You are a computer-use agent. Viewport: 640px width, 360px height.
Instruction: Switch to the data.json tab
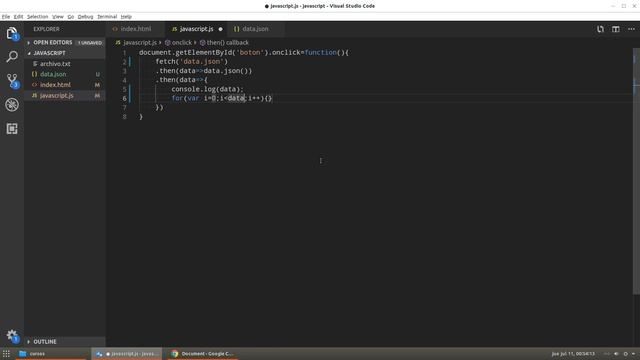(255, 29)
